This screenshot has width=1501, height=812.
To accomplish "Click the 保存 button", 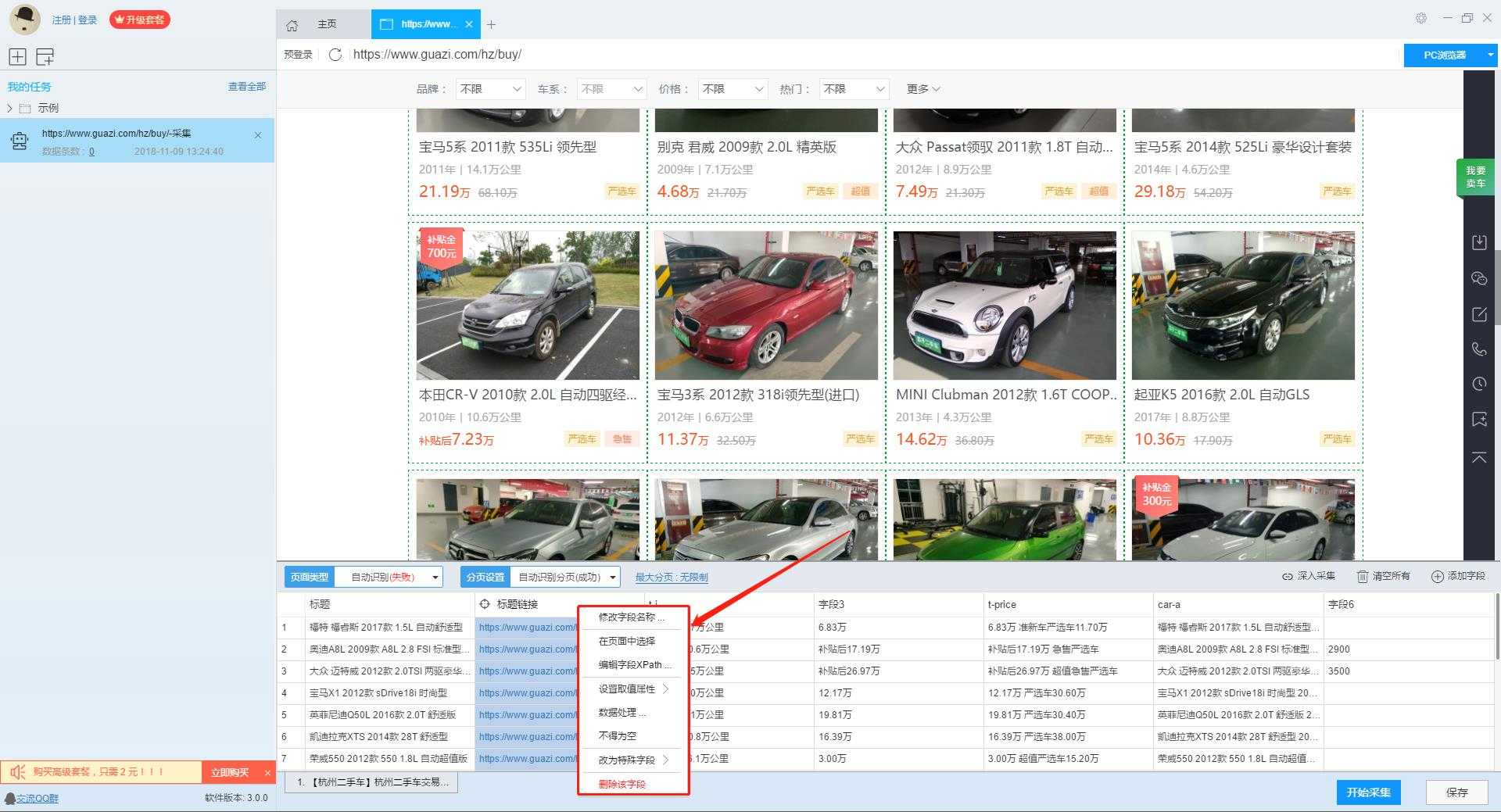I will 1456,792.
